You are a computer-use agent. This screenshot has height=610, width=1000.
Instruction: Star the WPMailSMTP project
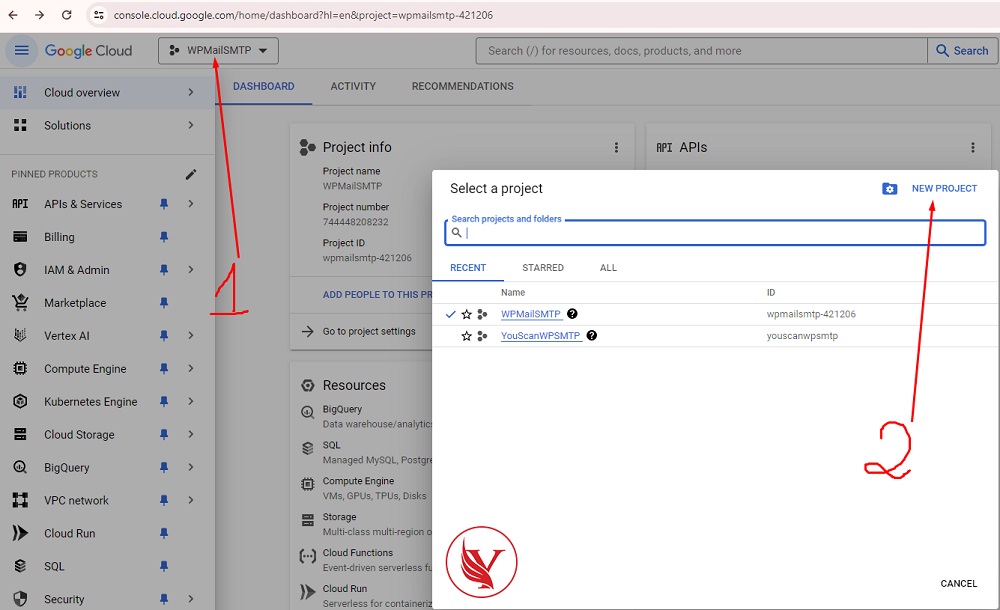pyautogui.click(x=466, y=315)
